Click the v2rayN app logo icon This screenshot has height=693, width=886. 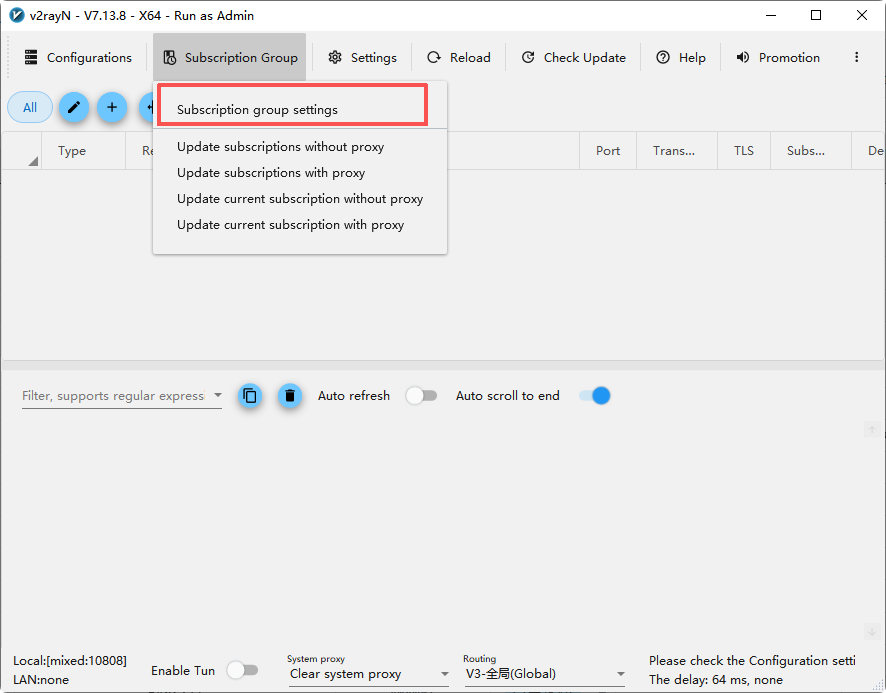[17, 15]
